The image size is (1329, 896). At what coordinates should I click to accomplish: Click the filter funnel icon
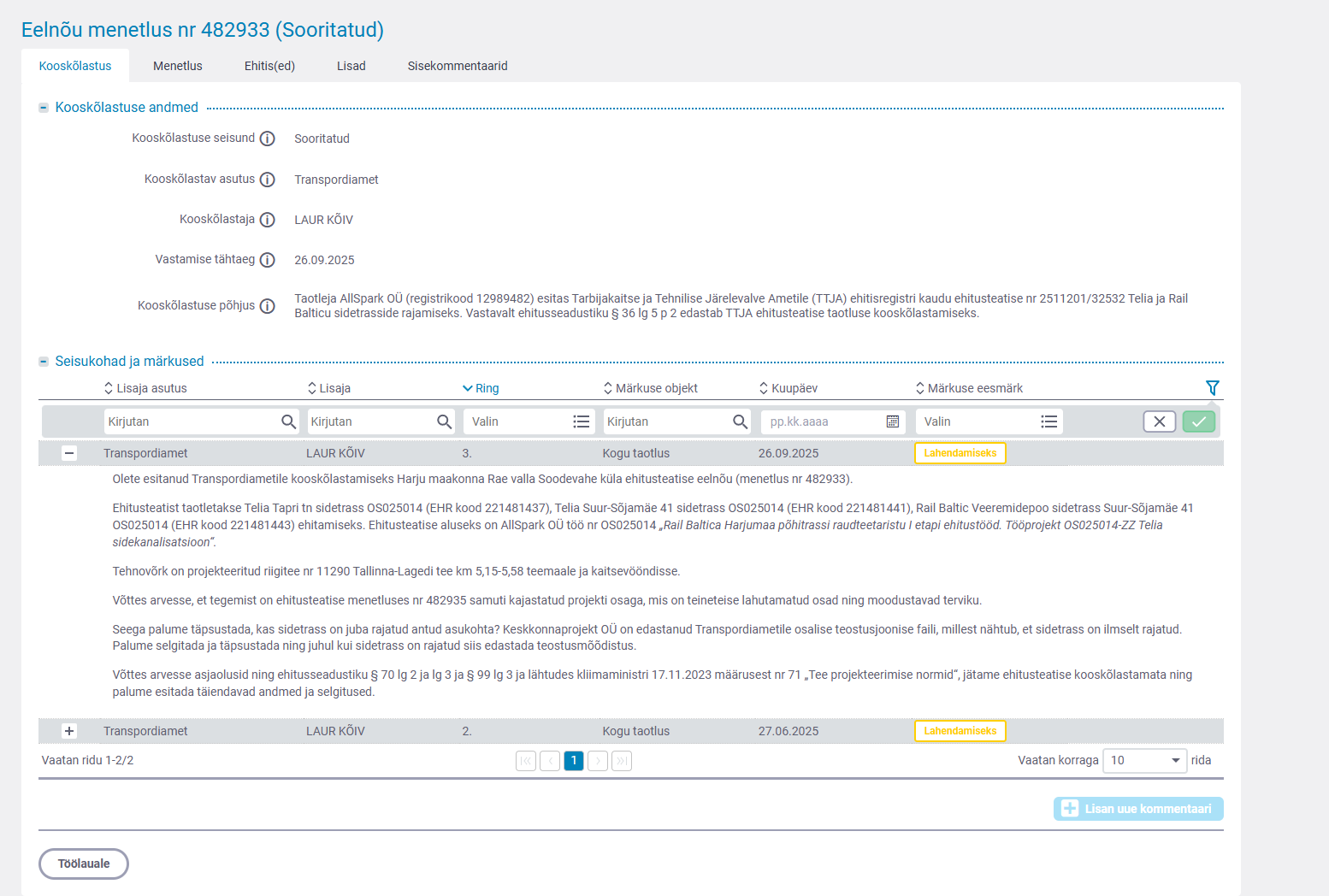tap(1212, 388)
